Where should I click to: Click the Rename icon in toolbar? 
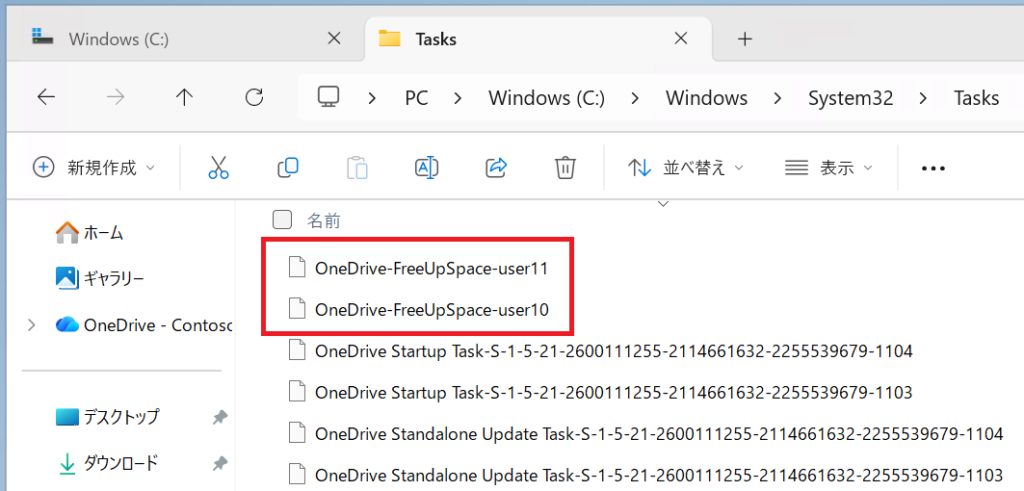point(427,168)
